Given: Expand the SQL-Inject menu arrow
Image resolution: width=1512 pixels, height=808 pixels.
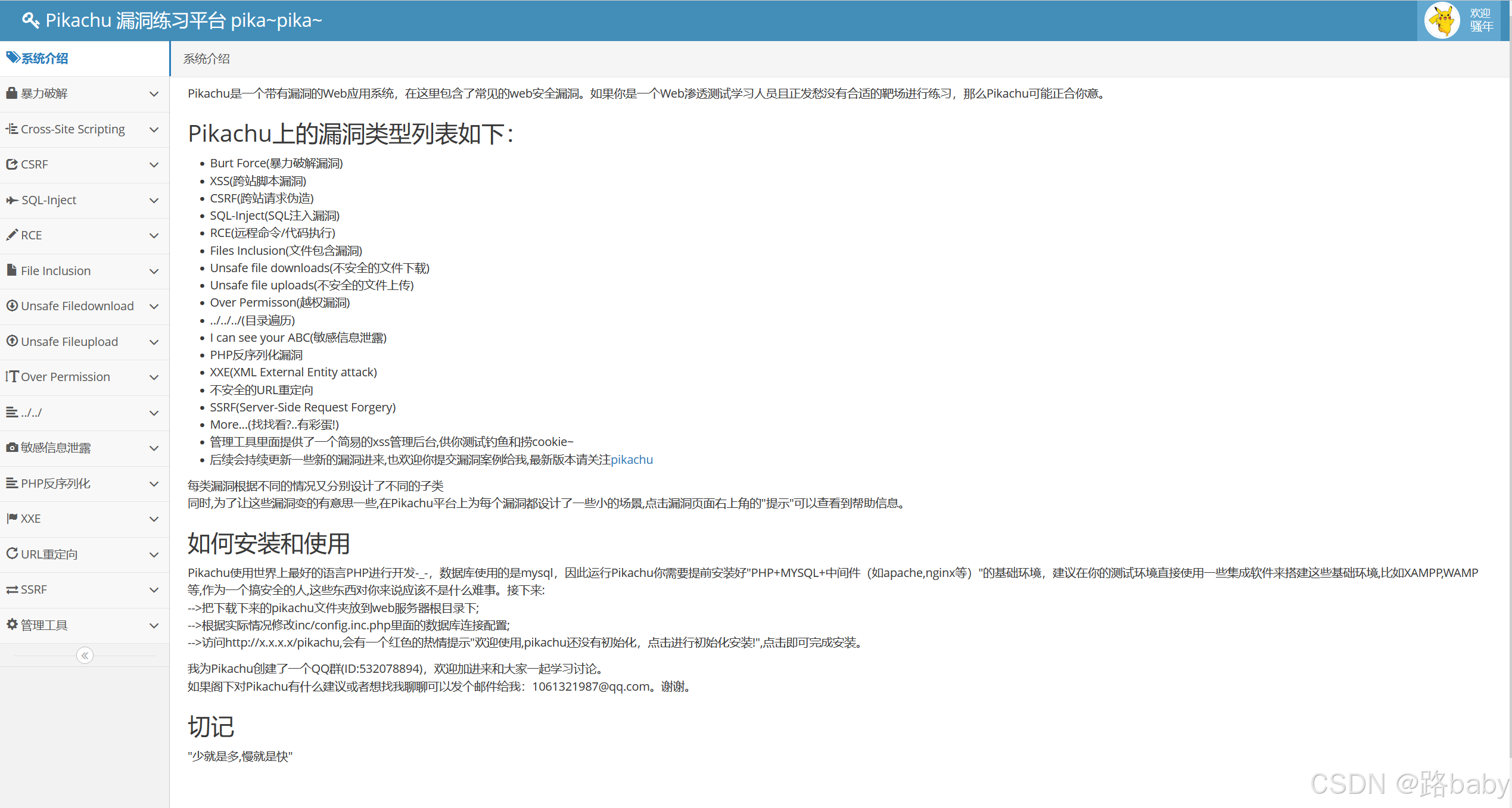Looking at the screenshot, I should click(154, 201).
